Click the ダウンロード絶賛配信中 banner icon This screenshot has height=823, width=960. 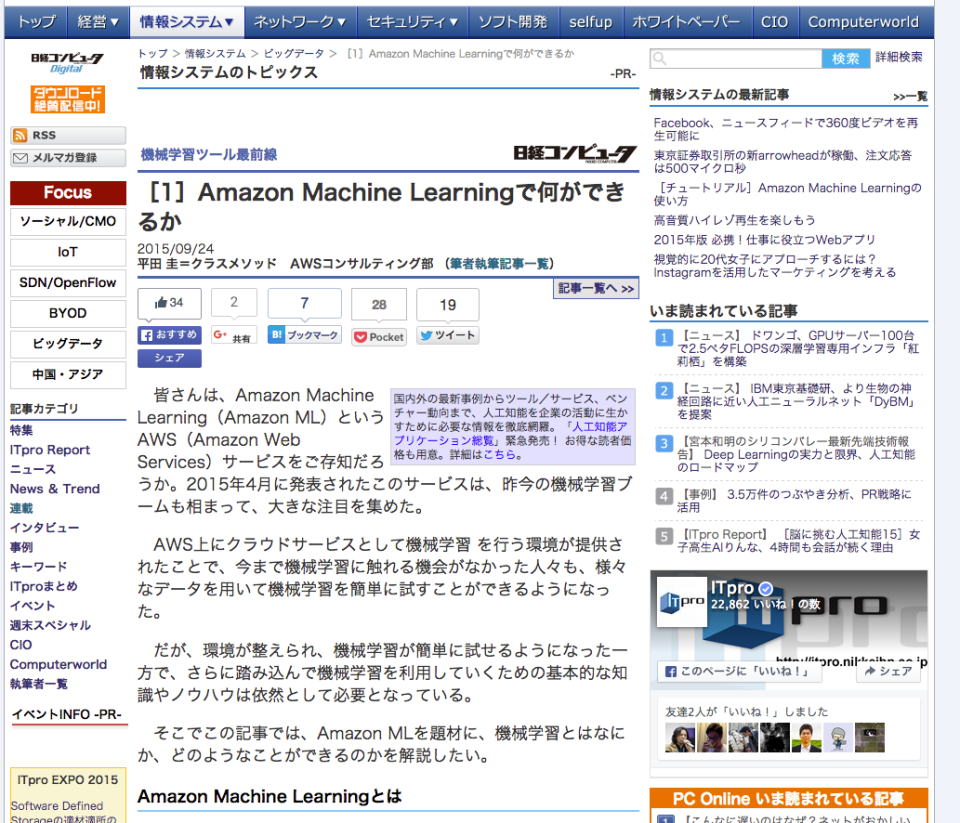click(66, 100)
